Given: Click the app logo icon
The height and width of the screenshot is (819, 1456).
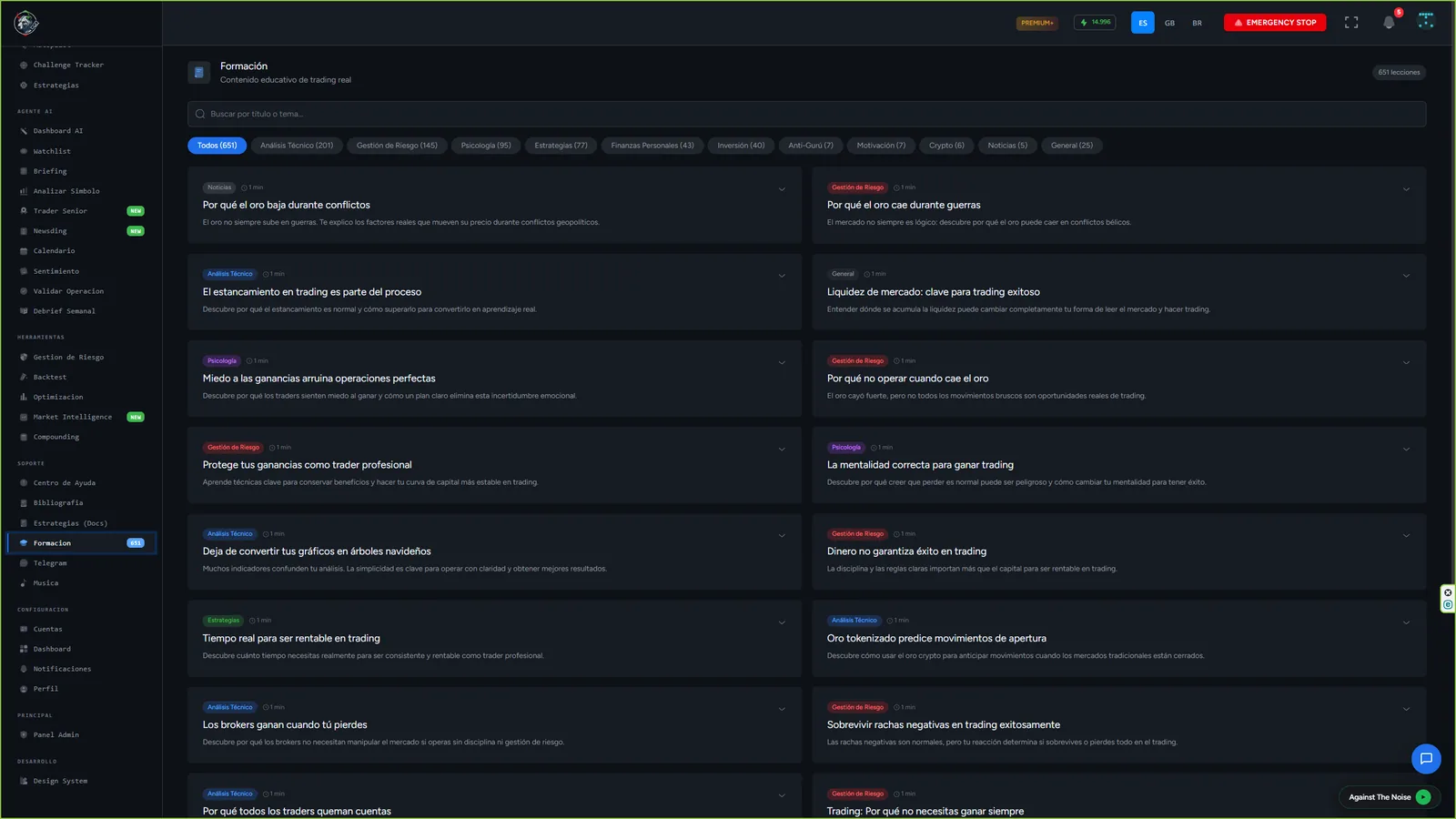Looking at the screenshot, I should tap(26, 22).
